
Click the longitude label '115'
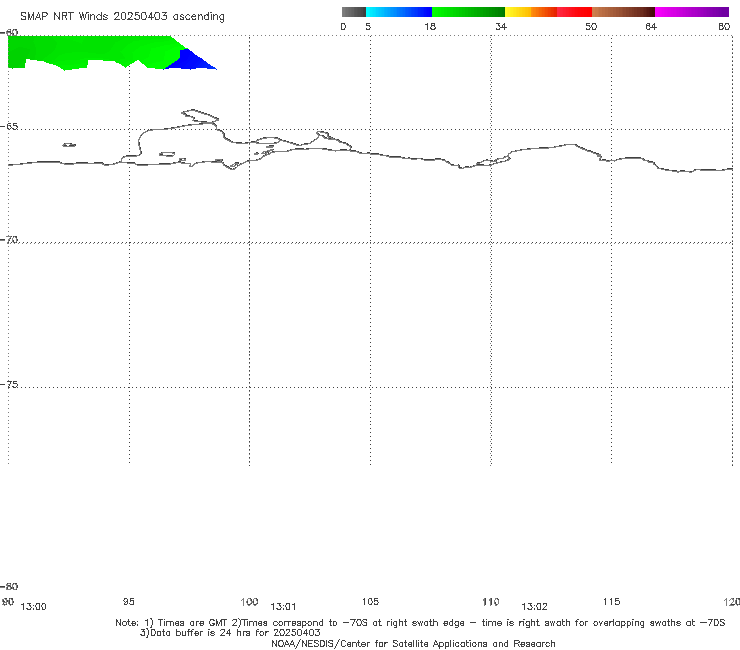click(x=612, y=601)
